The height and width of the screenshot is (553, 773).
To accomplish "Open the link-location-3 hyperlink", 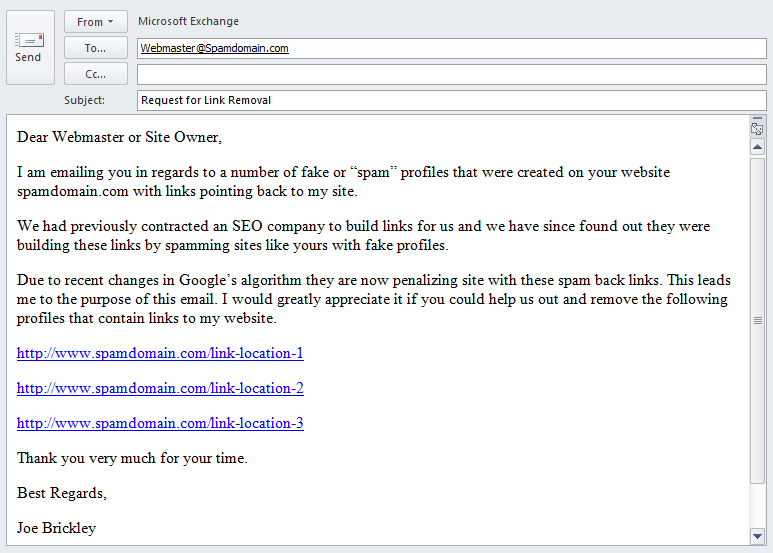I will (x=160, y=423).
